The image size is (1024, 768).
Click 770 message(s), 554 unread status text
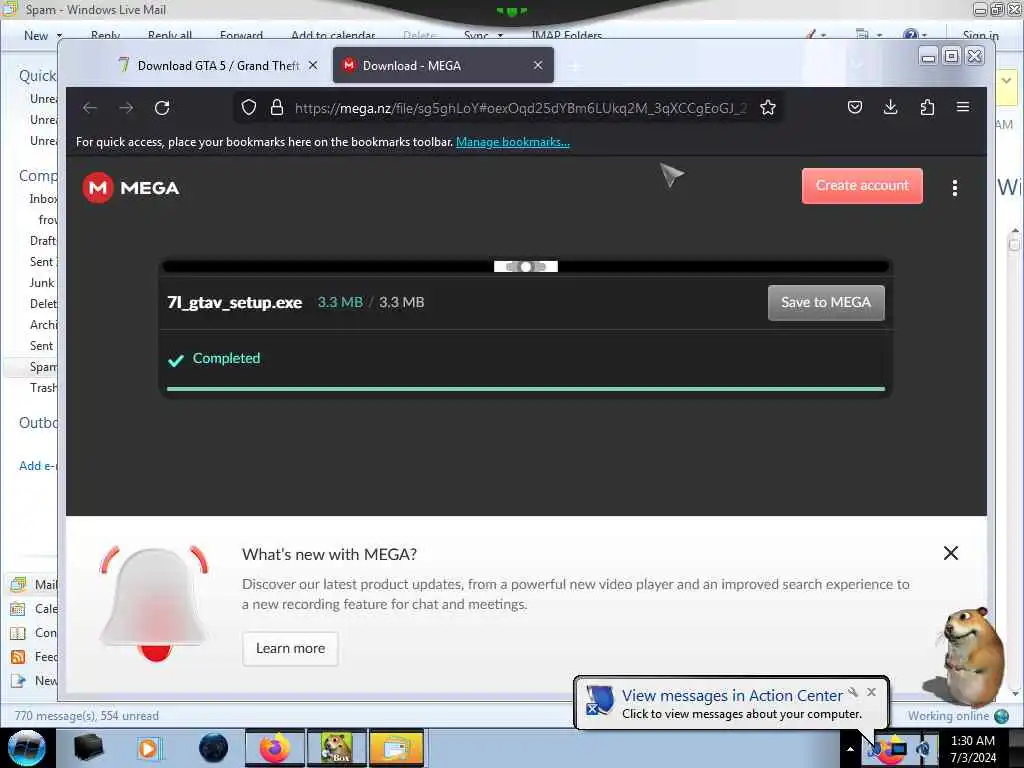pos(87,716)
